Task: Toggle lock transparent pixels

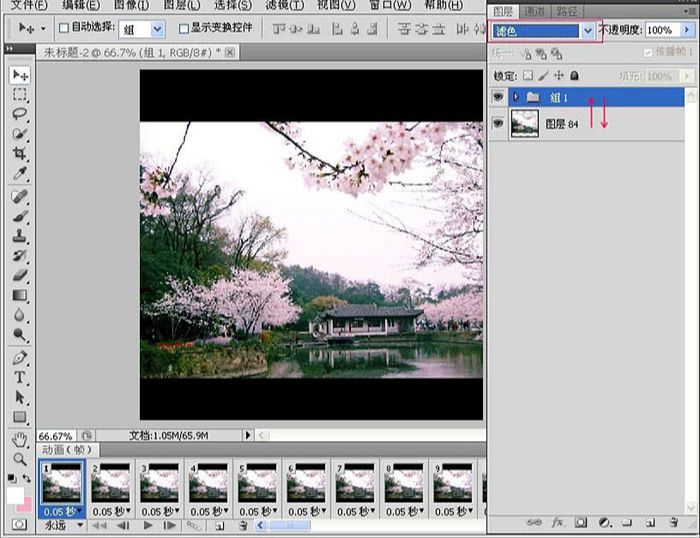Action: (x=528, y=75)
